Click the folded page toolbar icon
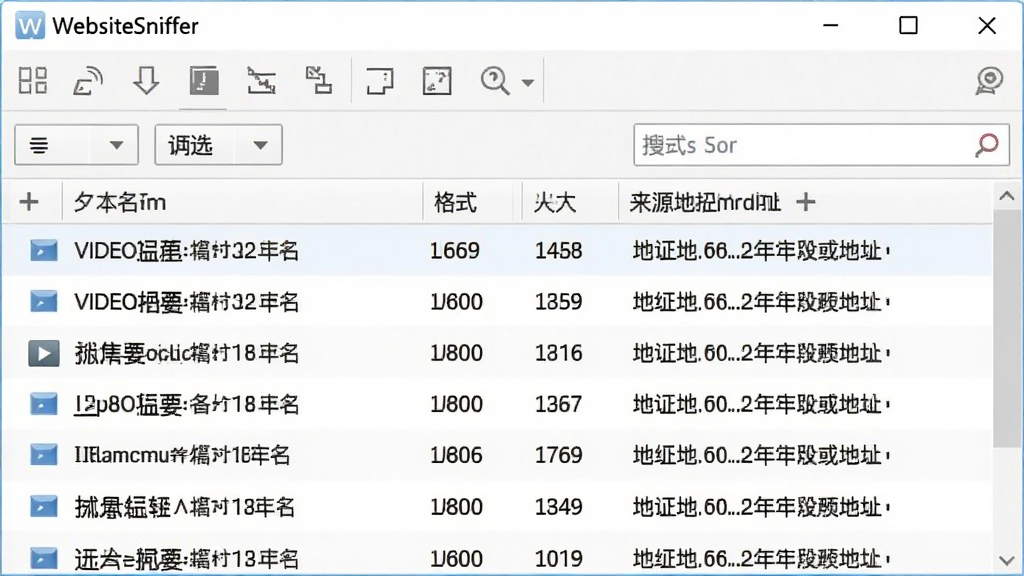Image resolution: width=1024 pixels, height=576 pixels. click(379, 82)
